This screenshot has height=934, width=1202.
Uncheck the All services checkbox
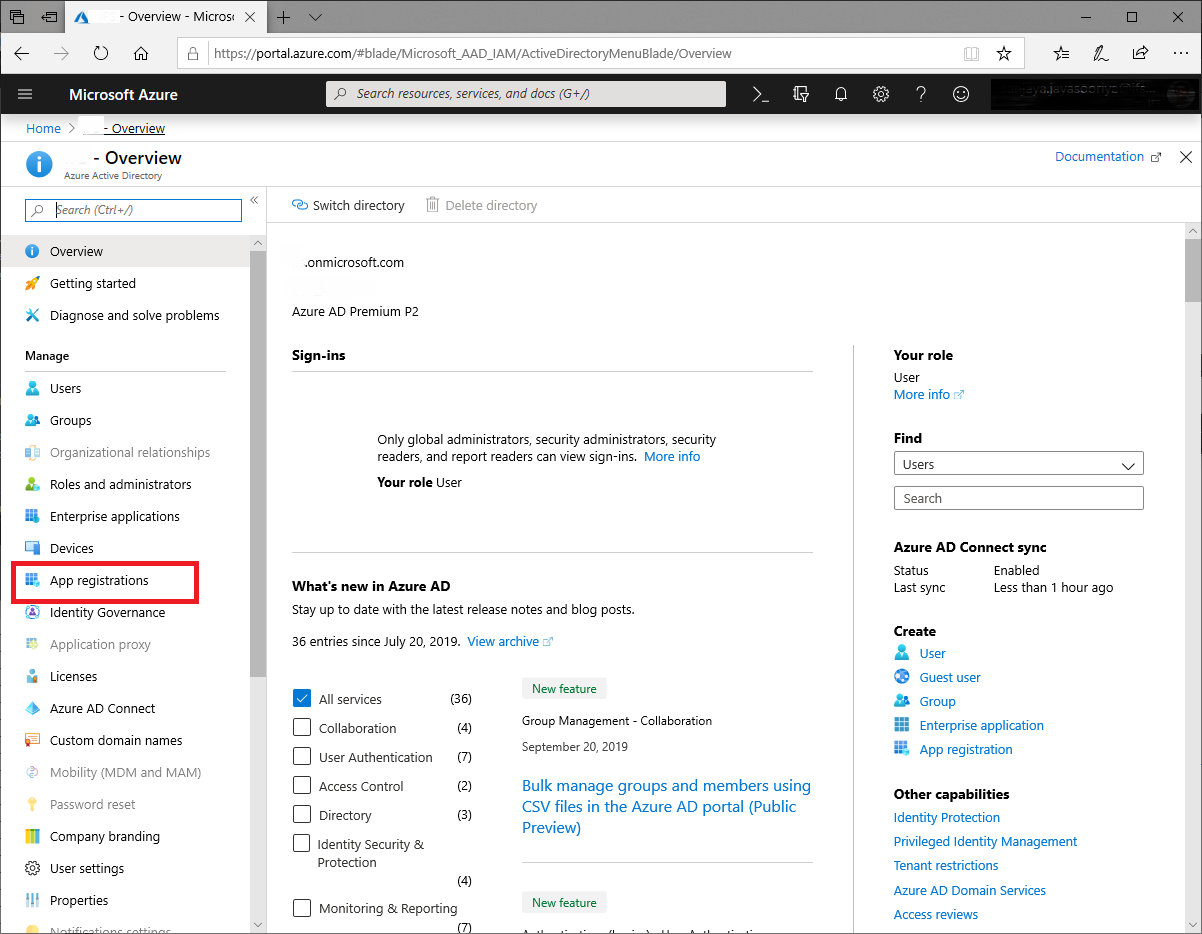[302, 698]
